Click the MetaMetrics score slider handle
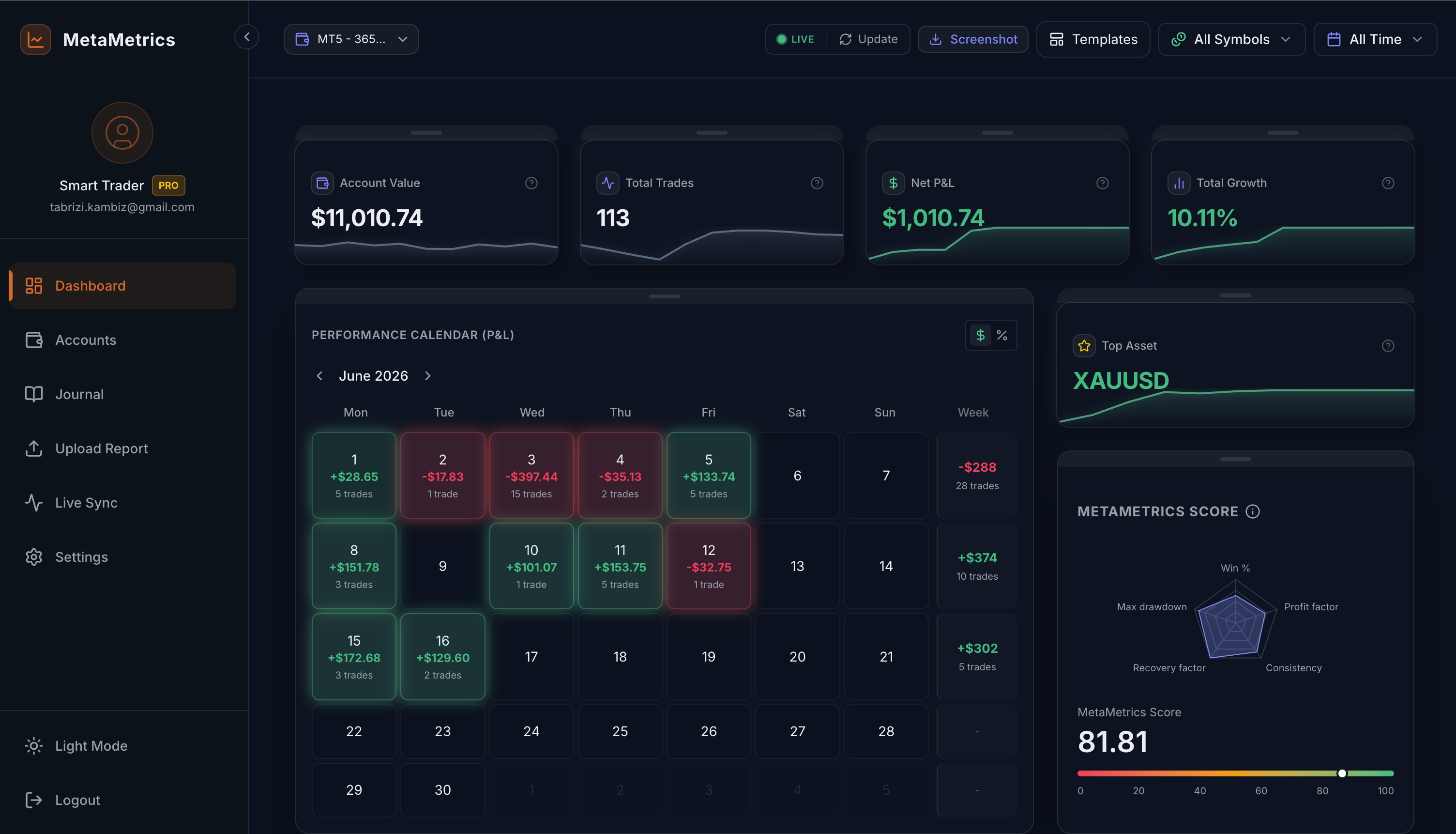1456x834 pixels. tap(1342, 773)
